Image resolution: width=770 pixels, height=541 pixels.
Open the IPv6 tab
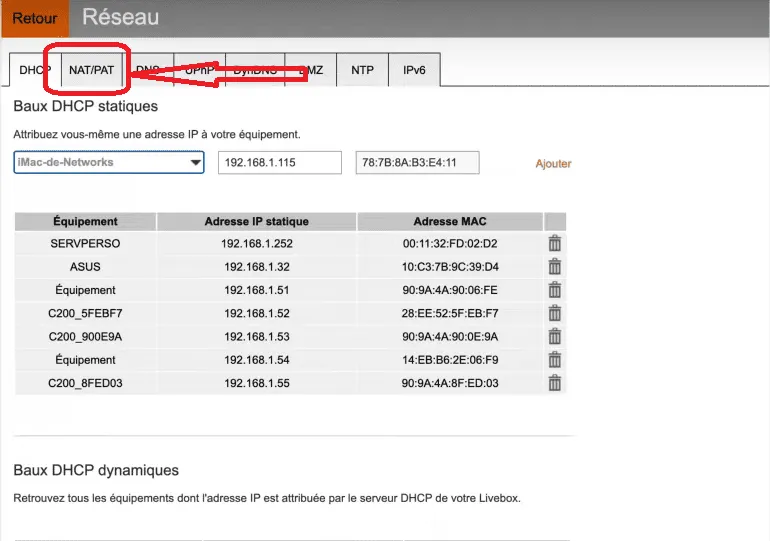point(414,70)
